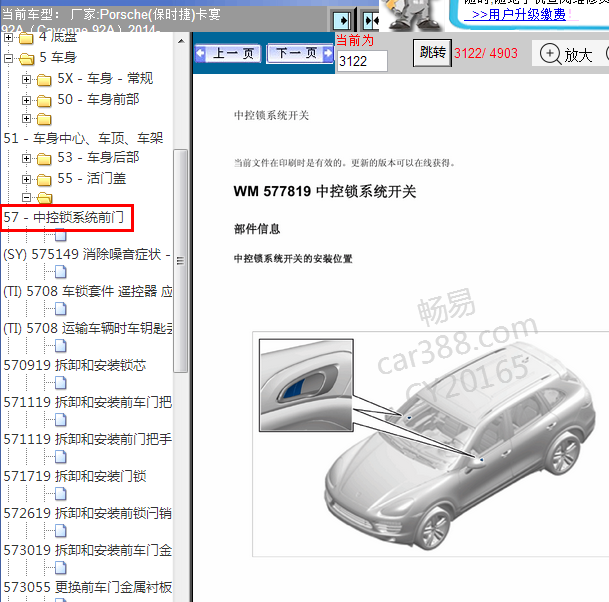Click the heading 'WM 577819 中控锁系统开关'
This screenshot has width=609, height=602.
tap(325, 191)
